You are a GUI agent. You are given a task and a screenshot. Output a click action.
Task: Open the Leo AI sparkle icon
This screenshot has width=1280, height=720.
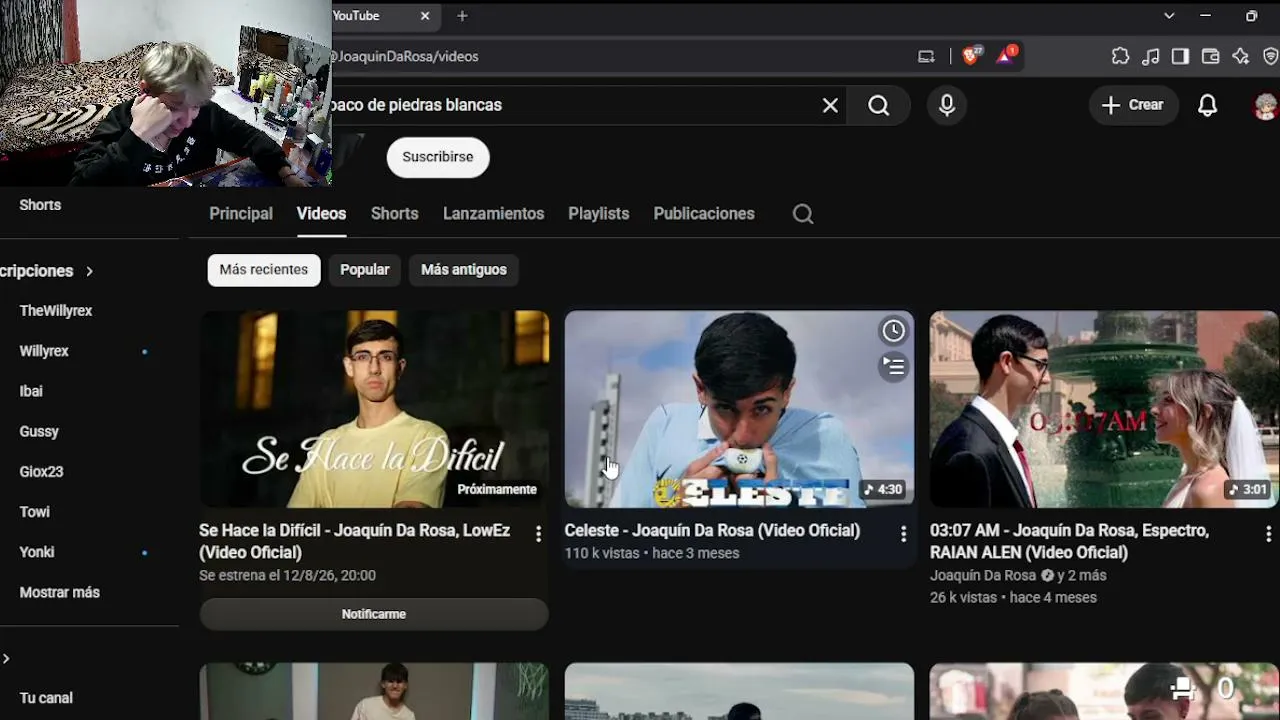pyautogui.click(x=1240, y=56)
